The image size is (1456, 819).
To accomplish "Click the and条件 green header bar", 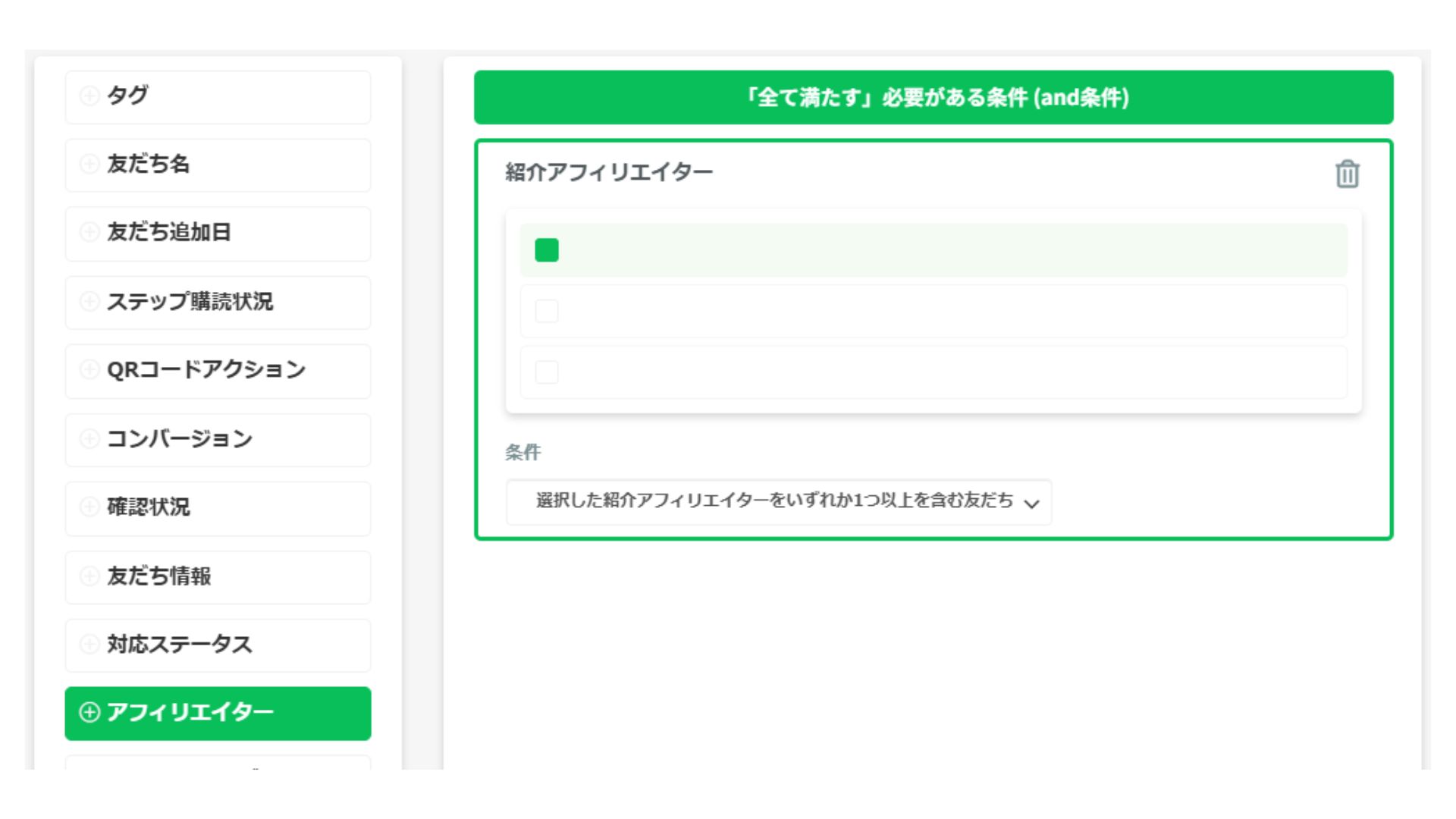I will pos(934,97).
